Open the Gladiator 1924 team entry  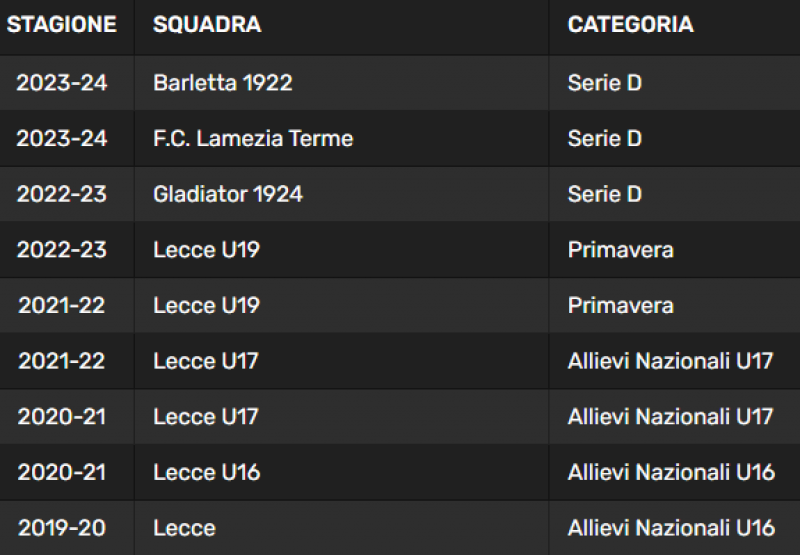[x=228, y=194]
